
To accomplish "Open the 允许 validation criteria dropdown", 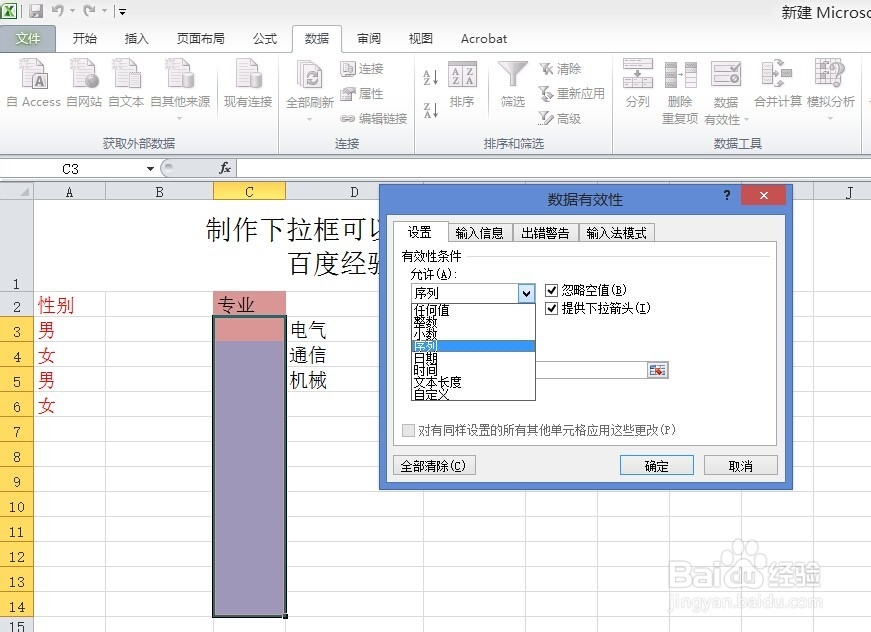I will coord(528,293).
